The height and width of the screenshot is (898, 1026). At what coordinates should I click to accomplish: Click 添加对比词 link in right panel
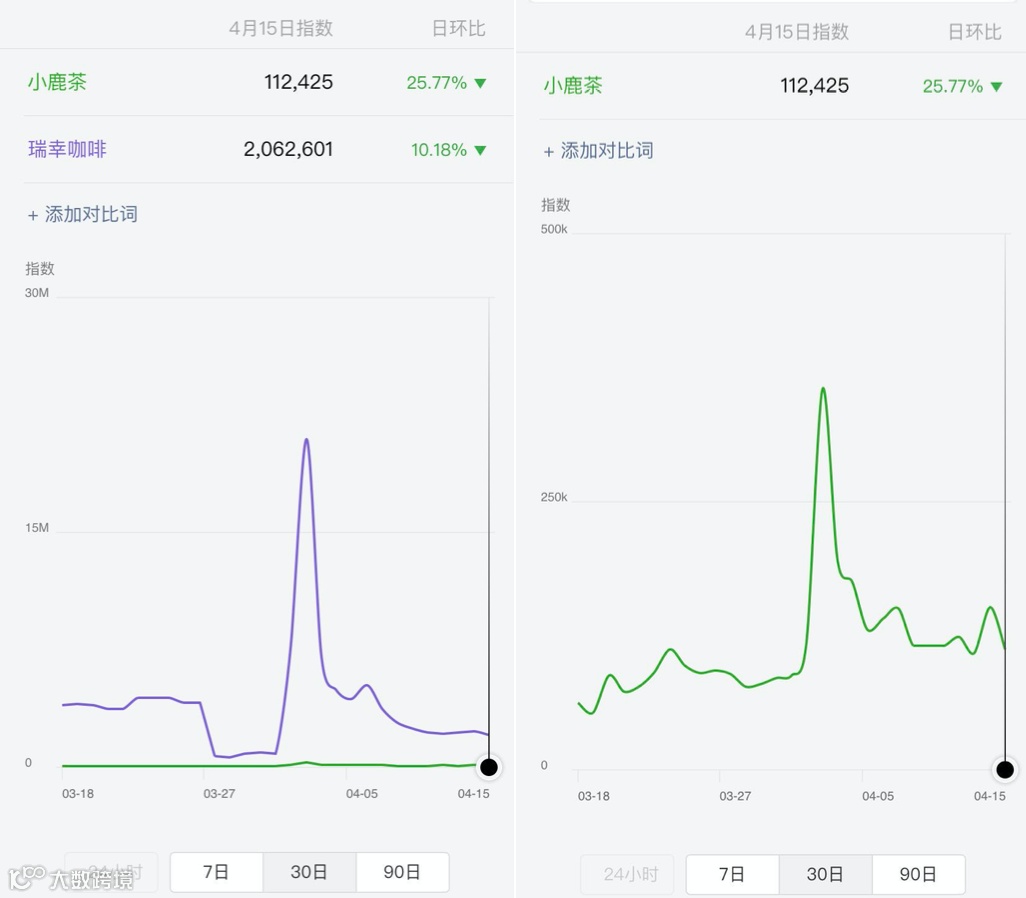tap(598, 151)
